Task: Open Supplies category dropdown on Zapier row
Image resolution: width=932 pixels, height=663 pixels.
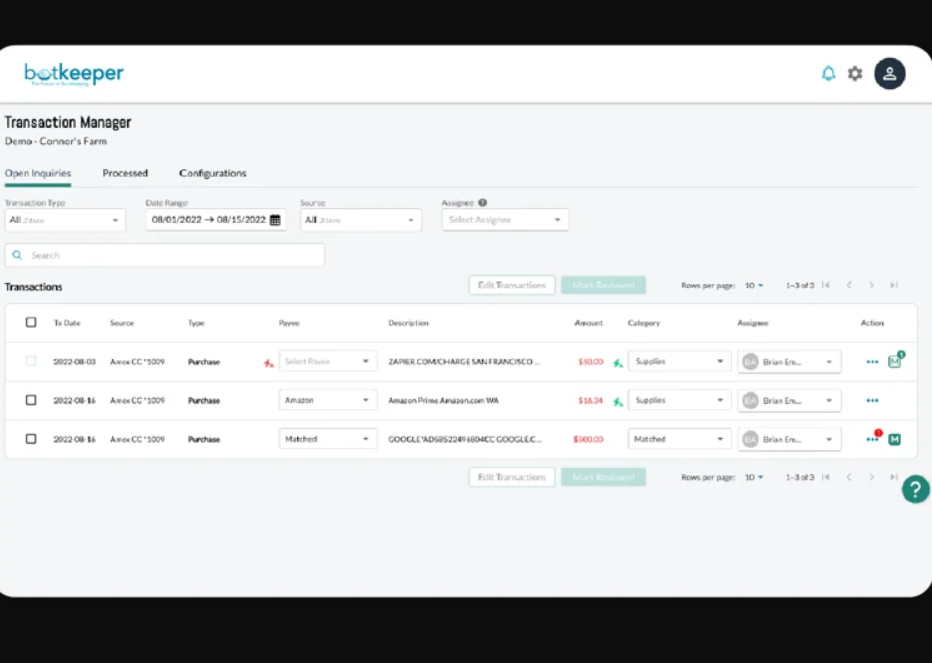Action: click(679, 362)
